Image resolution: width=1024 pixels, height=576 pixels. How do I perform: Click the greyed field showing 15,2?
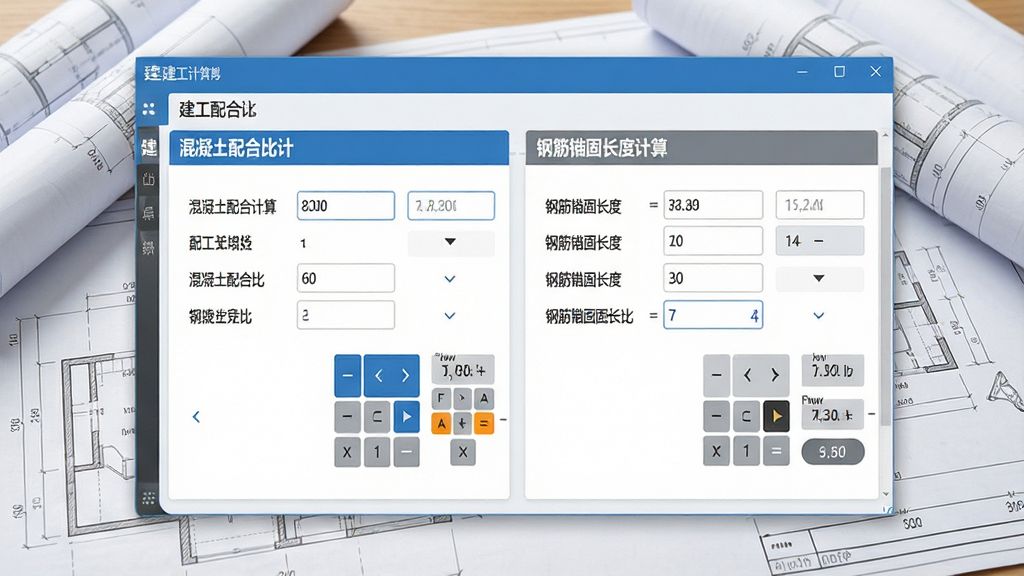pyautogui.click(x=820, y=205)
